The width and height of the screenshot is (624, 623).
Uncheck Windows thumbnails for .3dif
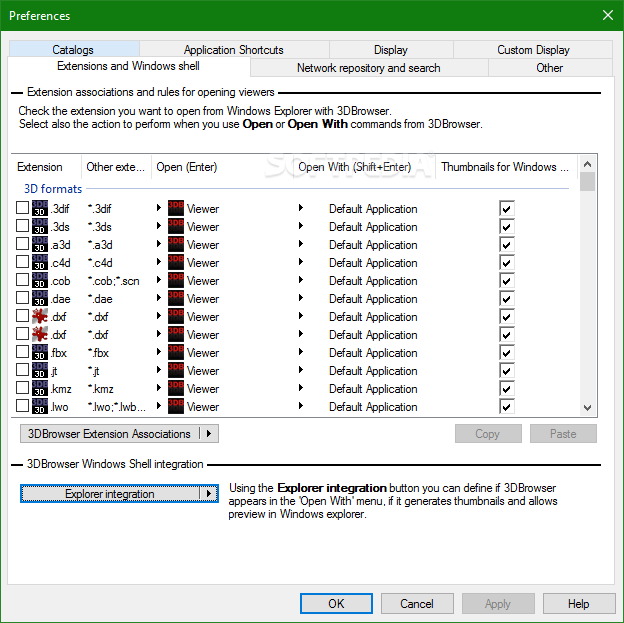pos(507,208)
